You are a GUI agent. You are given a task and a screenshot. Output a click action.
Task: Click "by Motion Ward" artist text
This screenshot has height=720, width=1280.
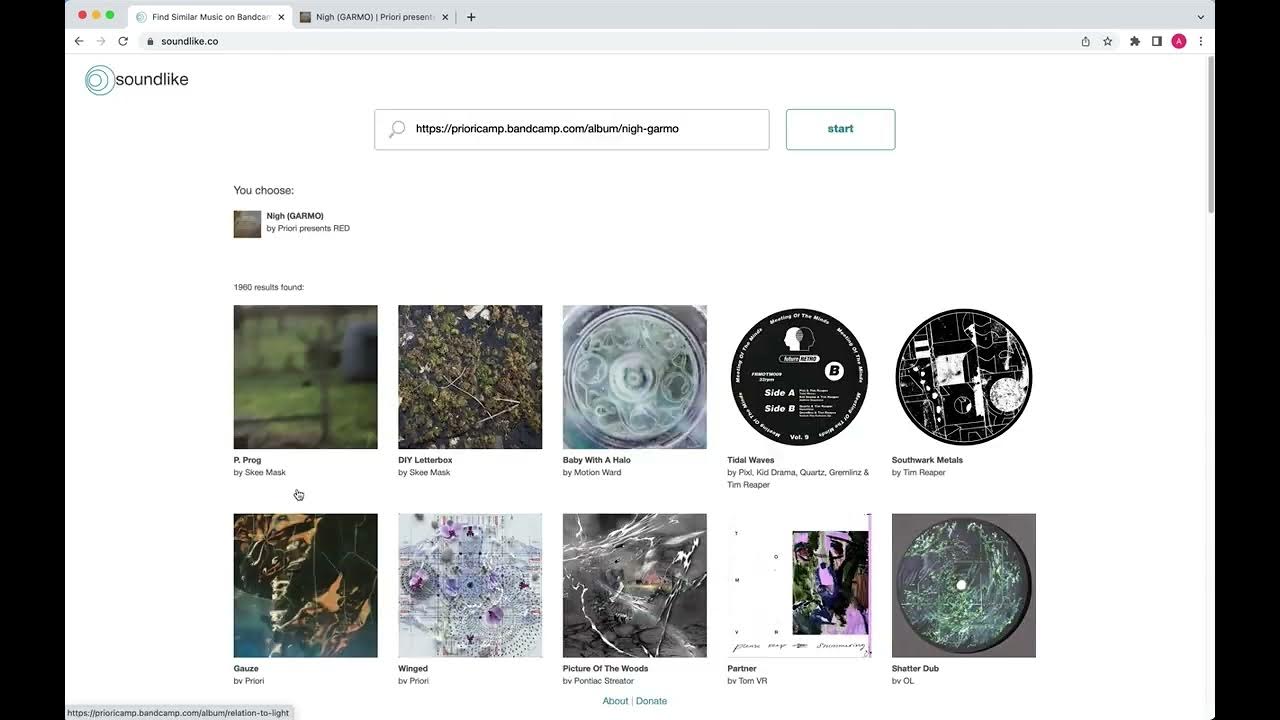pyautogui.click(x=592, y=473)
